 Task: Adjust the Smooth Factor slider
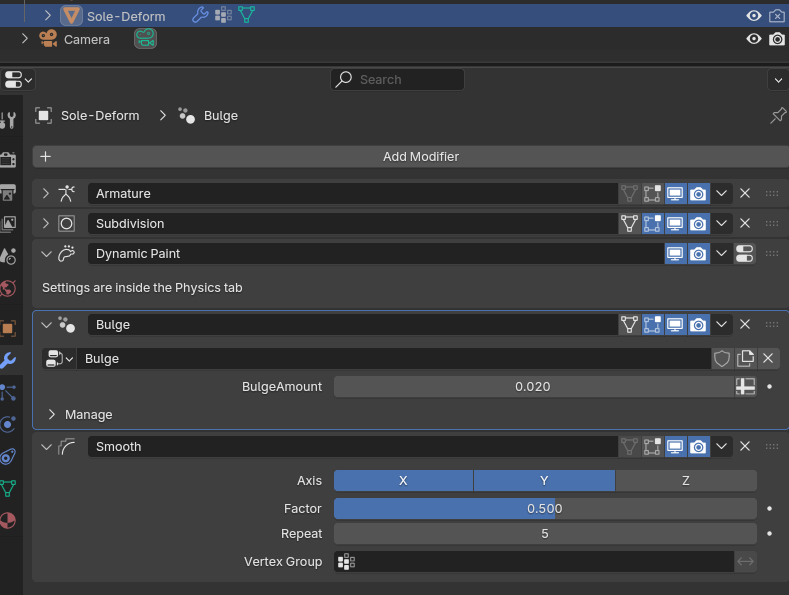[x=544, y=509]
